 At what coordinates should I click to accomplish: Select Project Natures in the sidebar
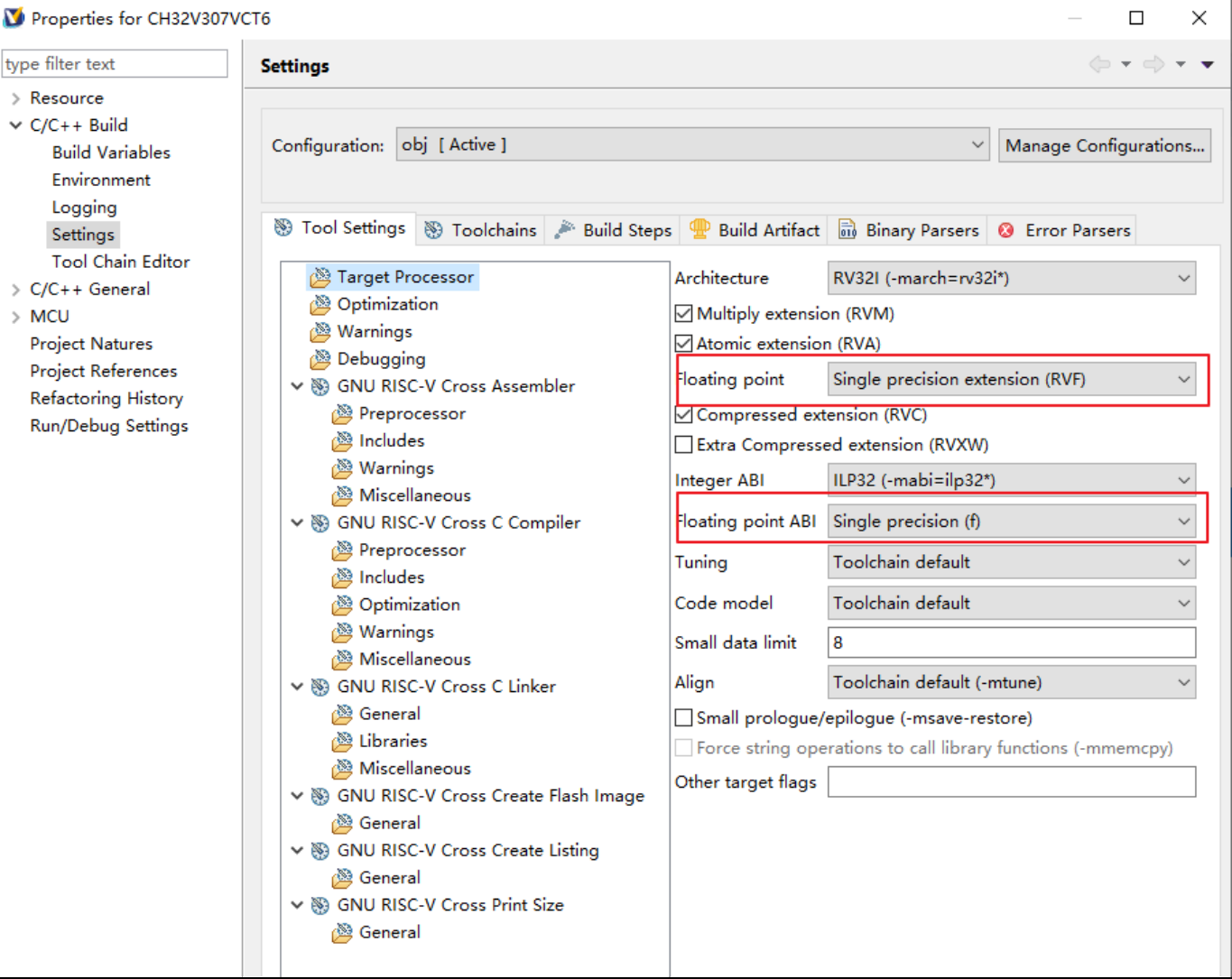tap(91, 344)
